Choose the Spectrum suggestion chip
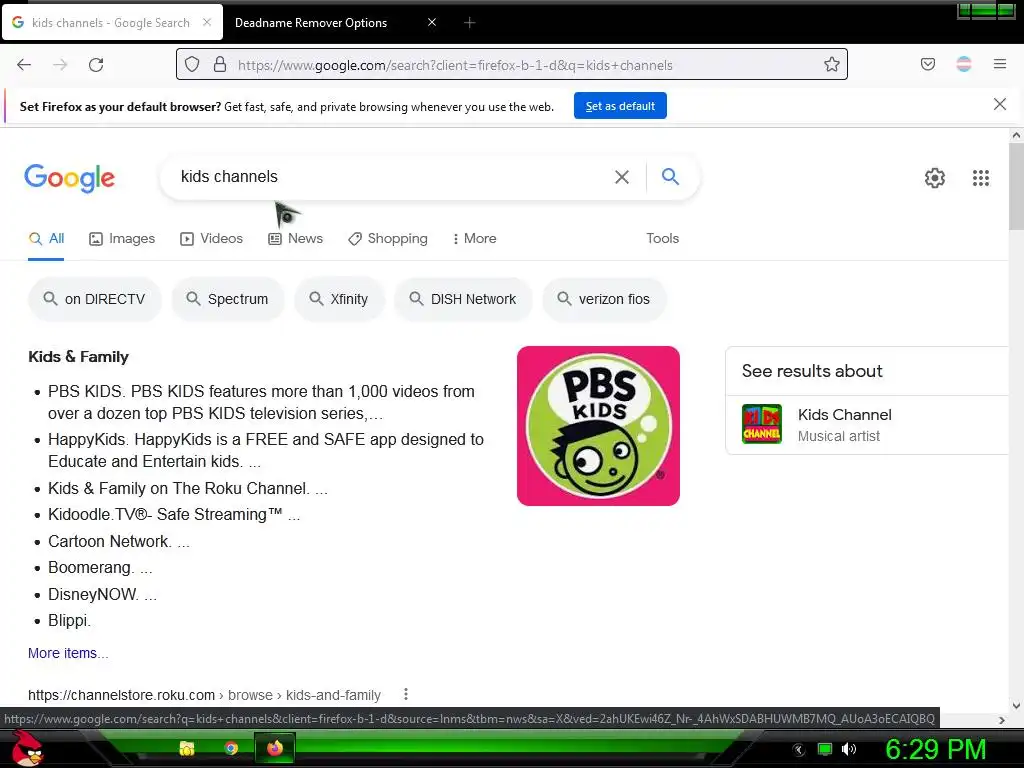1024x768 pixels. [228, 299]
